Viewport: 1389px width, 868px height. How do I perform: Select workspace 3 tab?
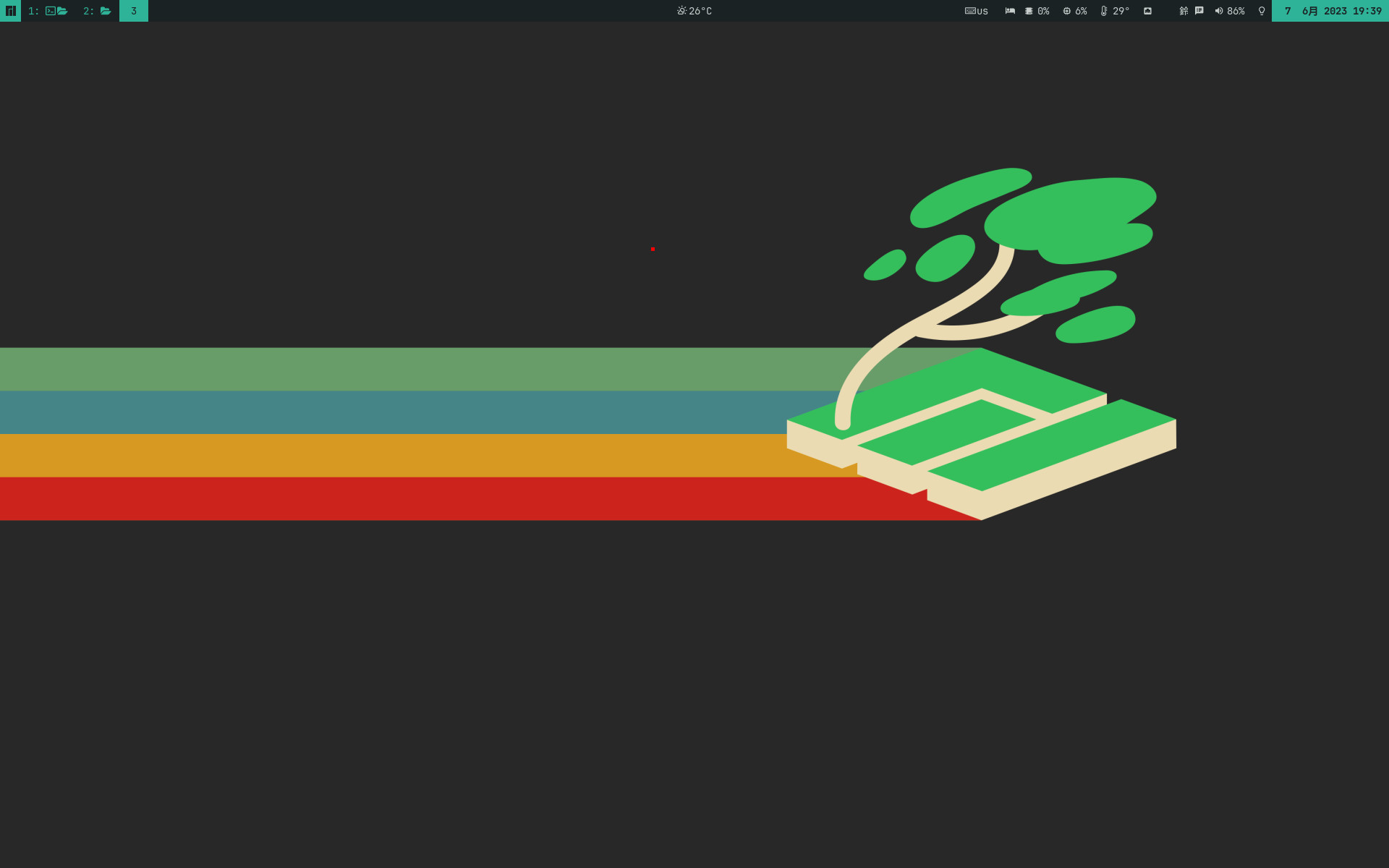134,11
